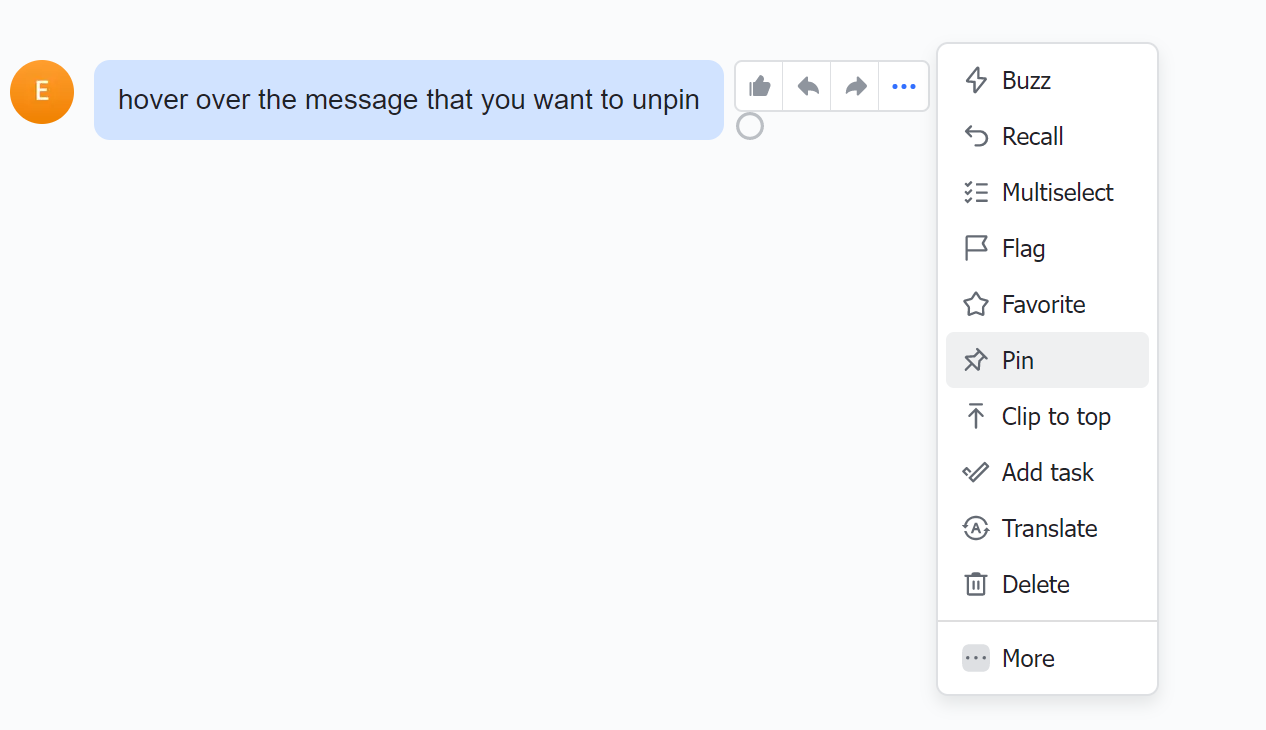The image size is (1266, 730).
Task: Click the lightning bolt Buzz icon
Action: point(976,80)
